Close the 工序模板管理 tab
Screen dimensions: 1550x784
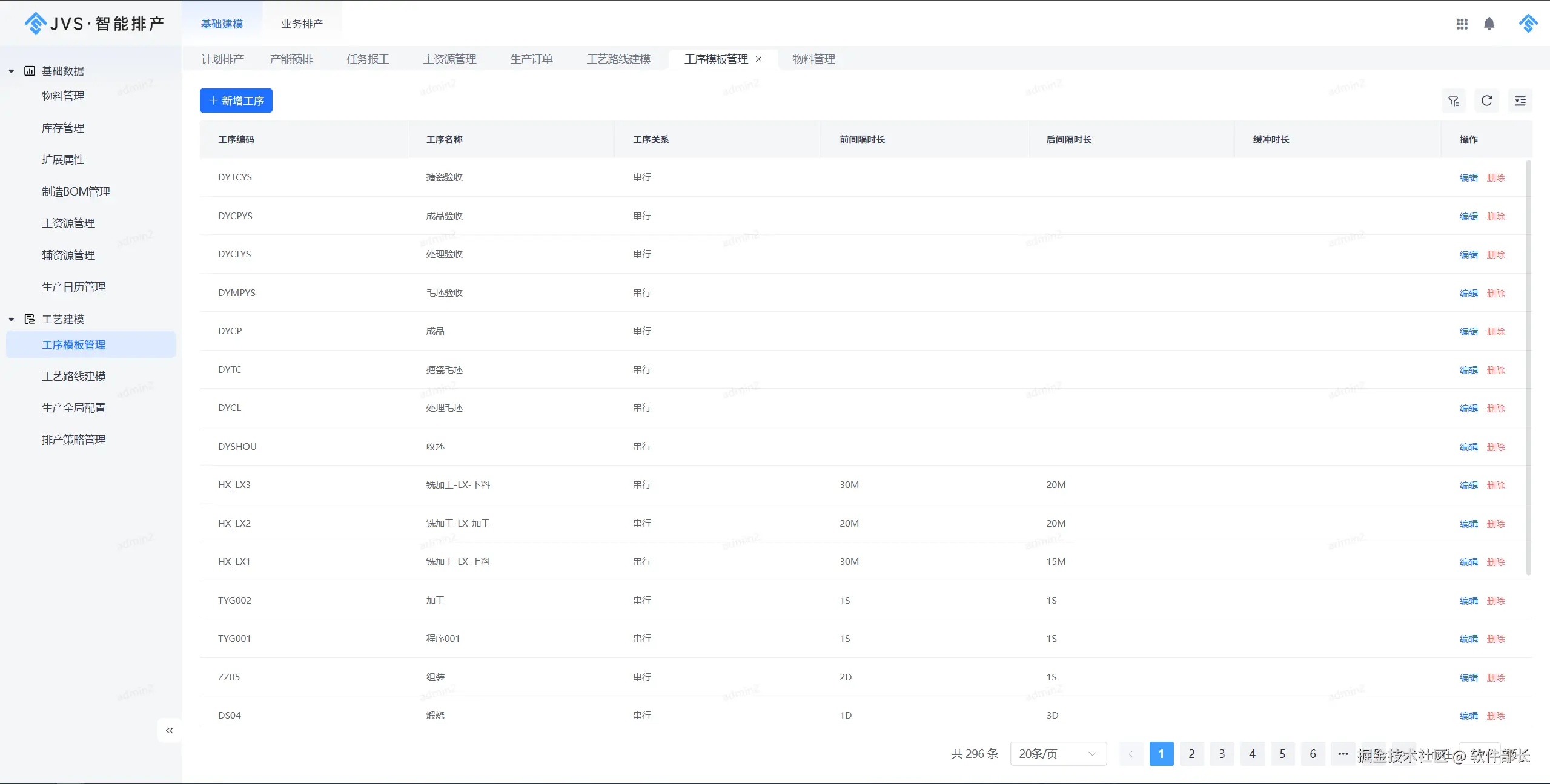[758, 59]
